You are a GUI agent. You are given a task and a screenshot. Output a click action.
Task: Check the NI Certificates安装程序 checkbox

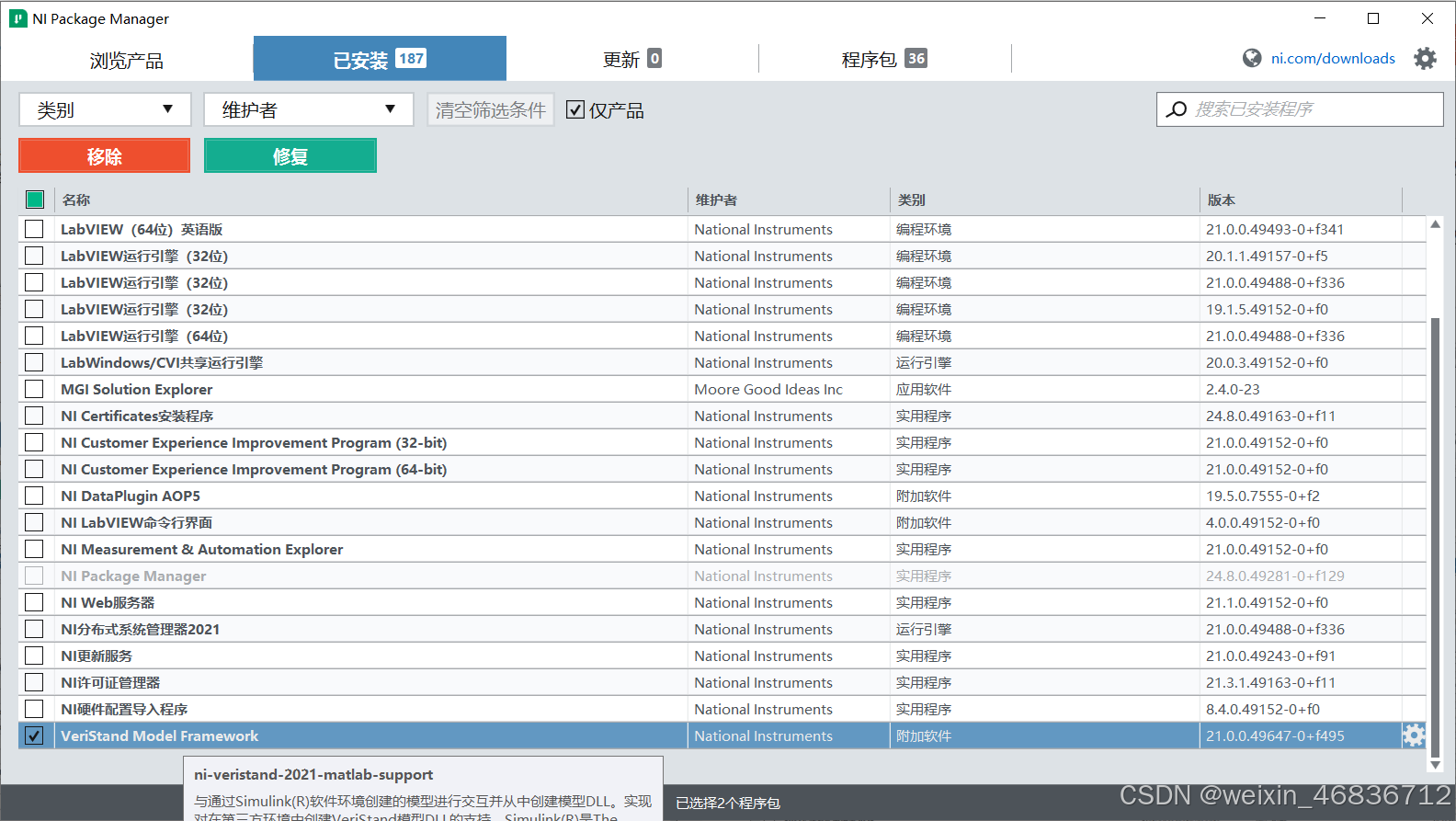pos(34,416)
